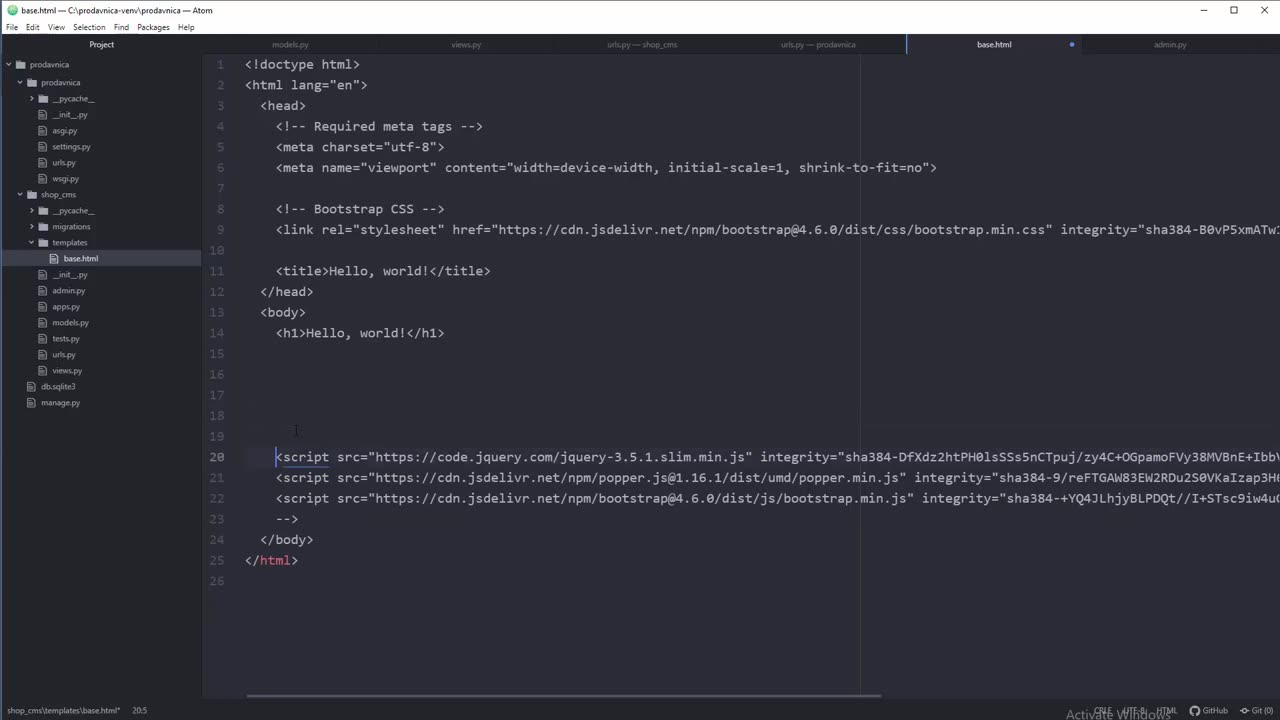Click HTML grammar selector in status bar
Viewport: 1280px width, 720px height.
1166,711
